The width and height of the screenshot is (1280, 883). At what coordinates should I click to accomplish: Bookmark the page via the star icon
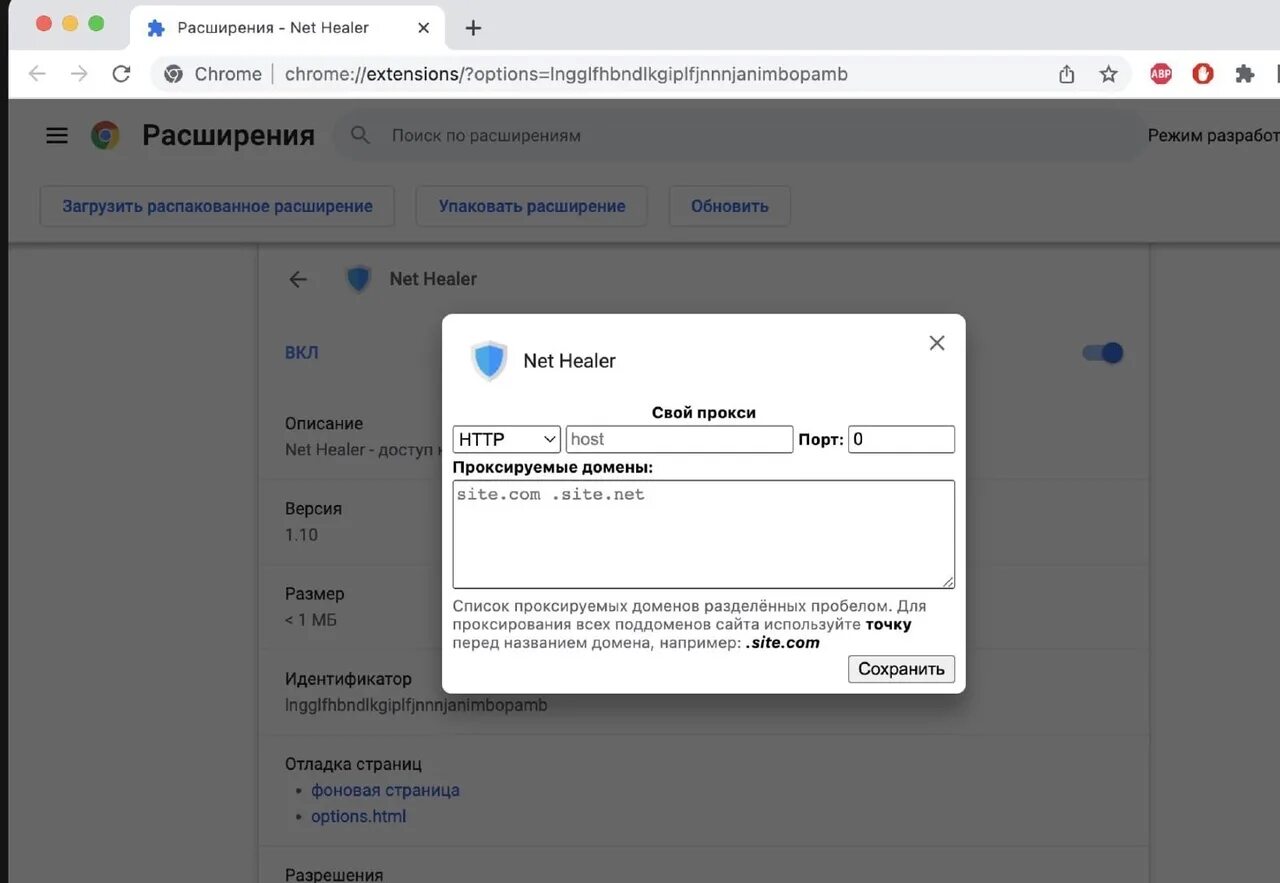pos(1109,73)
